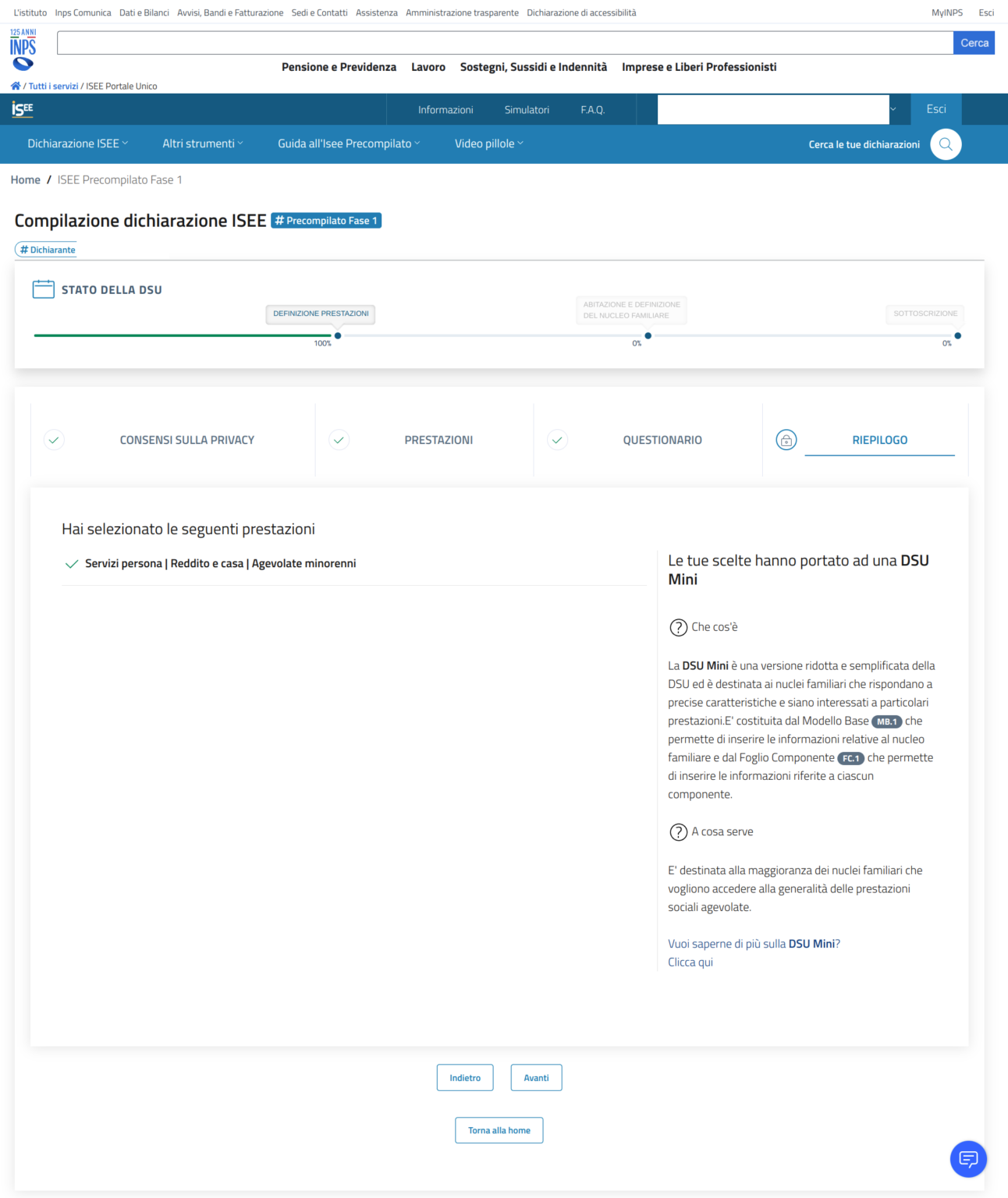Viewport: 1008px width, 1198px height.
Task: Click the checkmark icon for Prestazioni step
Action: coord(339,440)
